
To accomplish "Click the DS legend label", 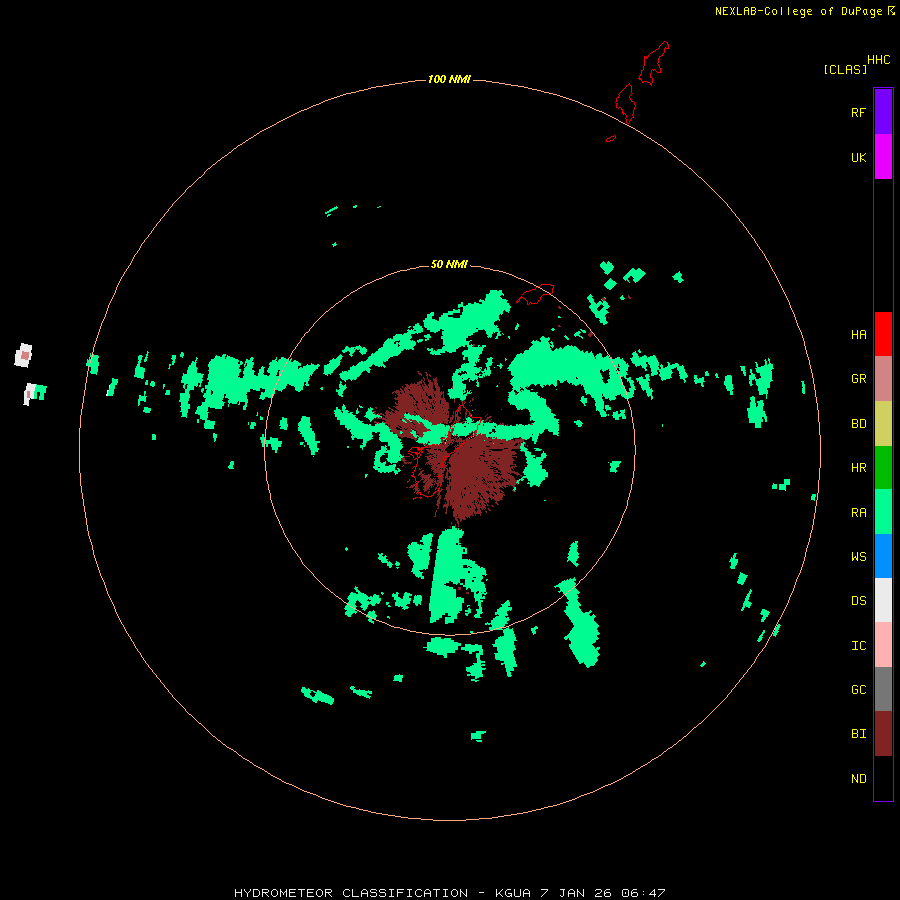I will 858,600.
